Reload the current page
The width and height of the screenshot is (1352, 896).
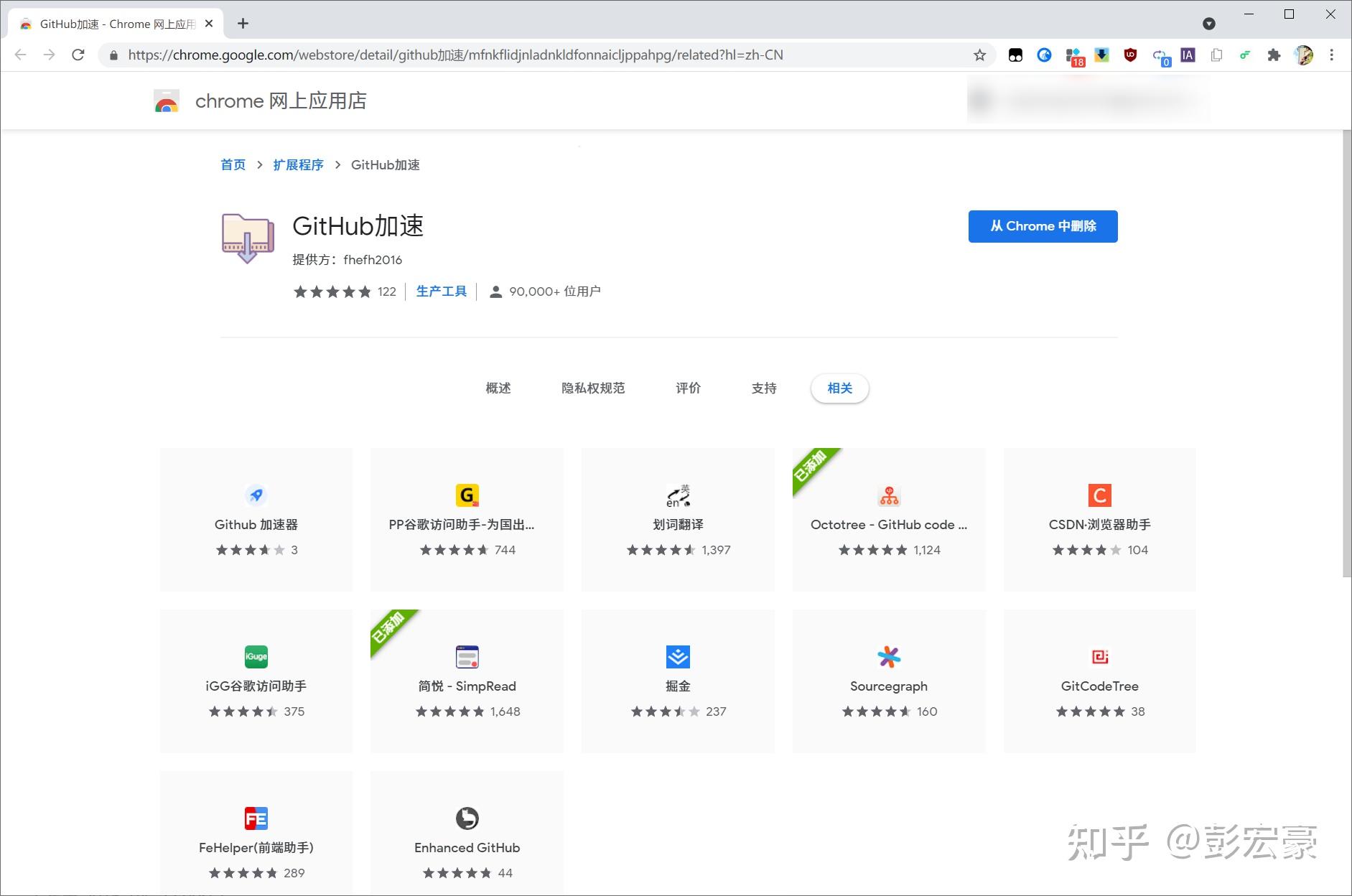(78, 55)
